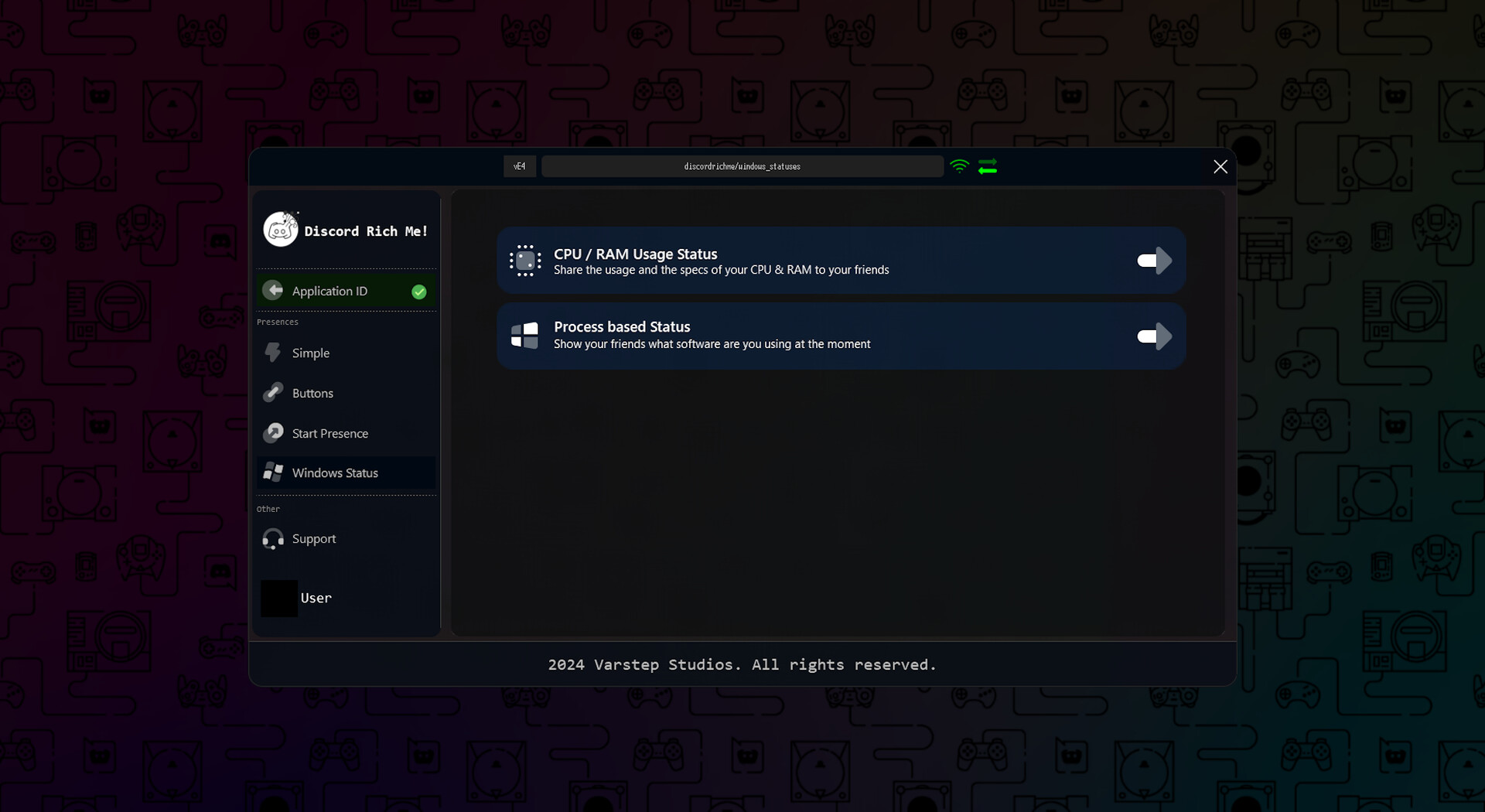
Task: Click the Varstep Studios copyright footer text
Action: point(742,665)
